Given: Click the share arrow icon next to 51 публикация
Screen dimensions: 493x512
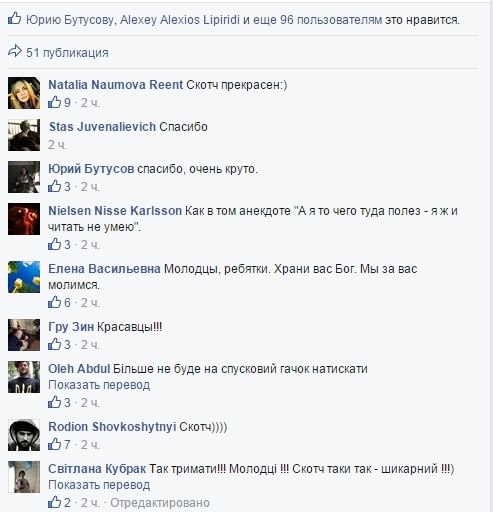Looking at the screenshot, I should click(x=15, y=52).
